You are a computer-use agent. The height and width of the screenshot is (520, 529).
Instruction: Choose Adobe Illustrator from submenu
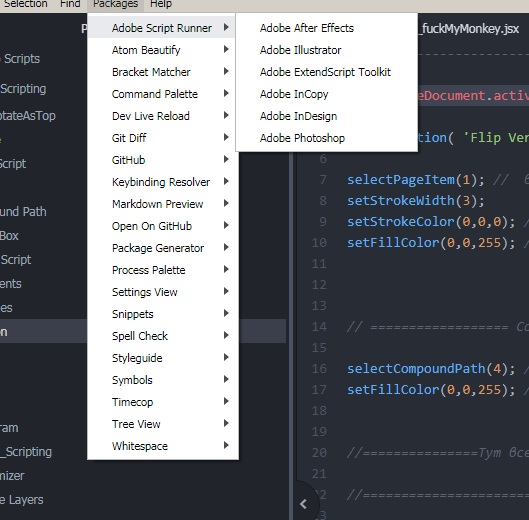pyautogui.click(x=327, y=50)
